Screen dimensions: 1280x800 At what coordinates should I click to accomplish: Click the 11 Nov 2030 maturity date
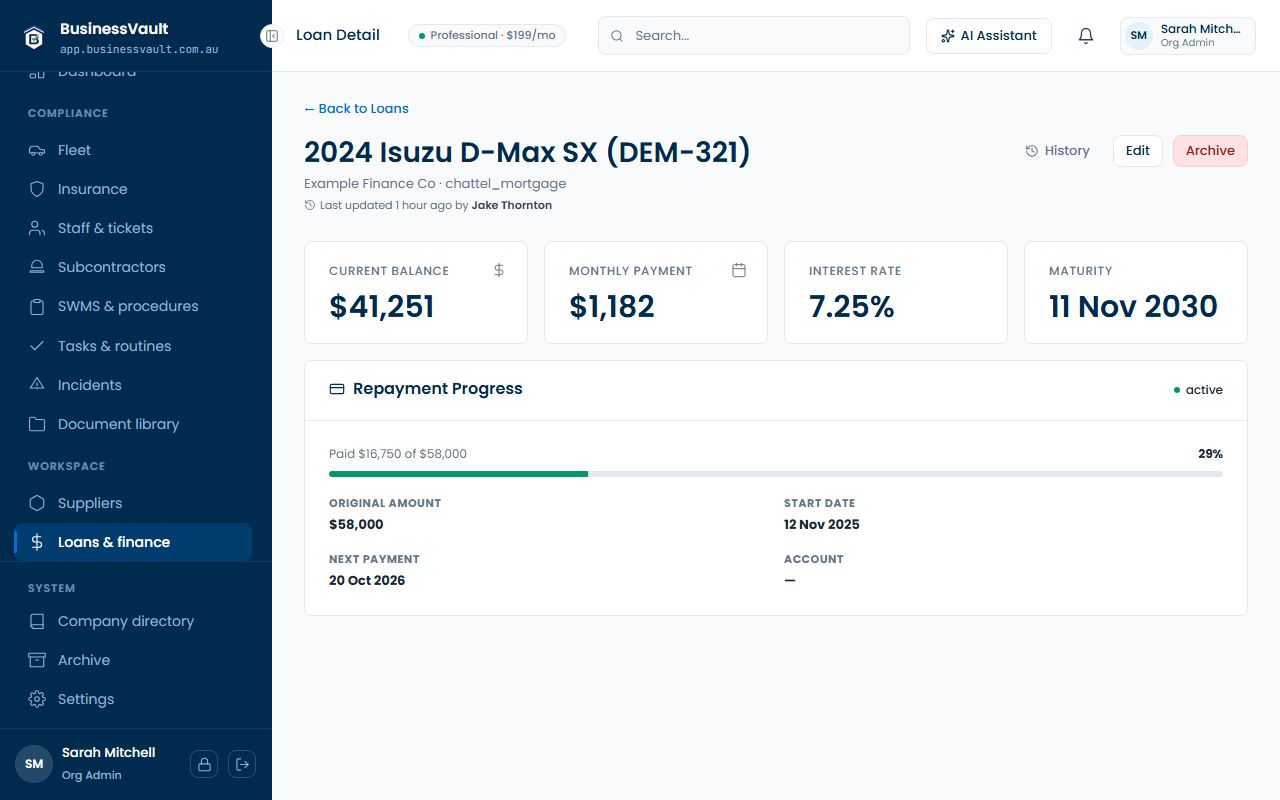(1133, 306)
